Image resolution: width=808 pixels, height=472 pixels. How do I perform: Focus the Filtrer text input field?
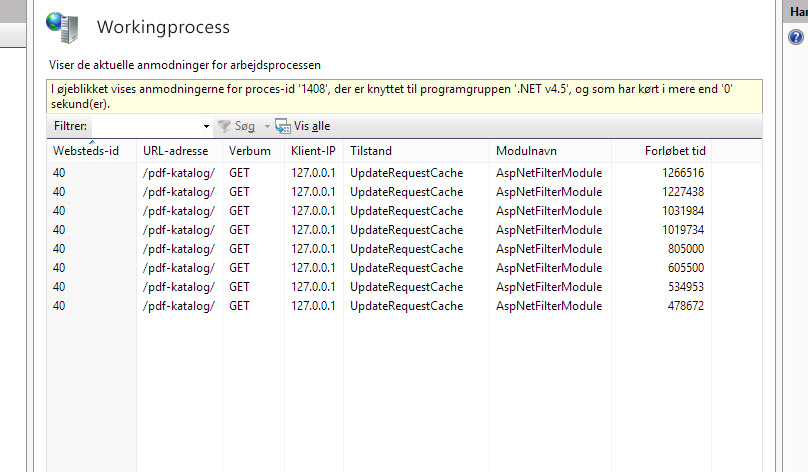pos(146,127)
